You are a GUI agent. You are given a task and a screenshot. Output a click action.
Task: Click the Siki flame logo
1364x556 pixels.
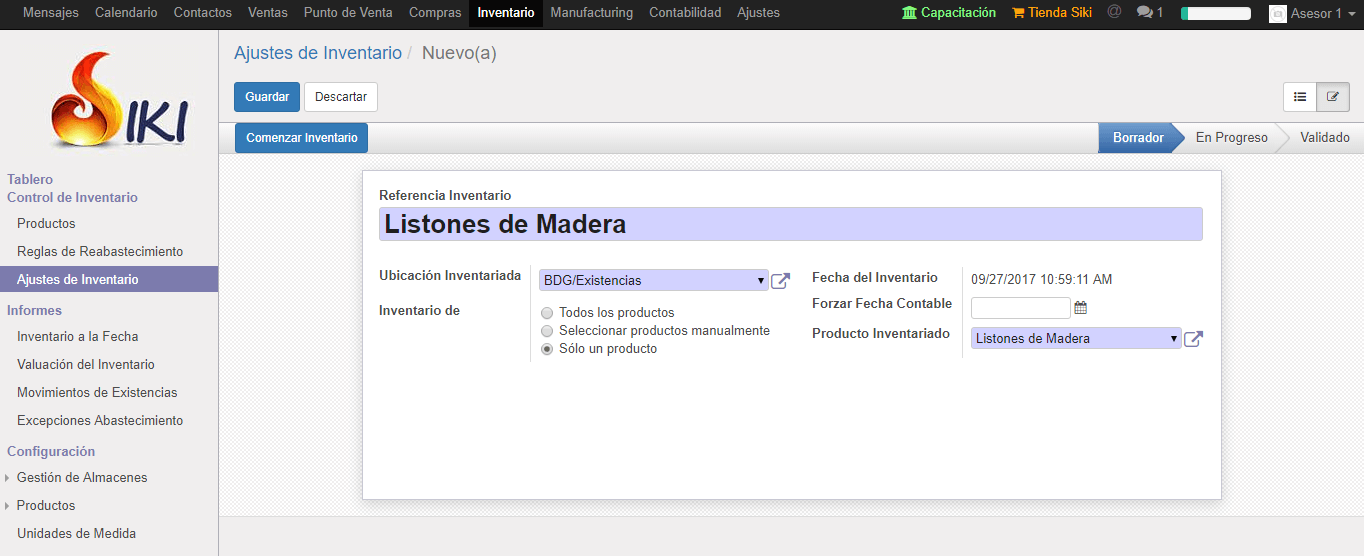118,100
